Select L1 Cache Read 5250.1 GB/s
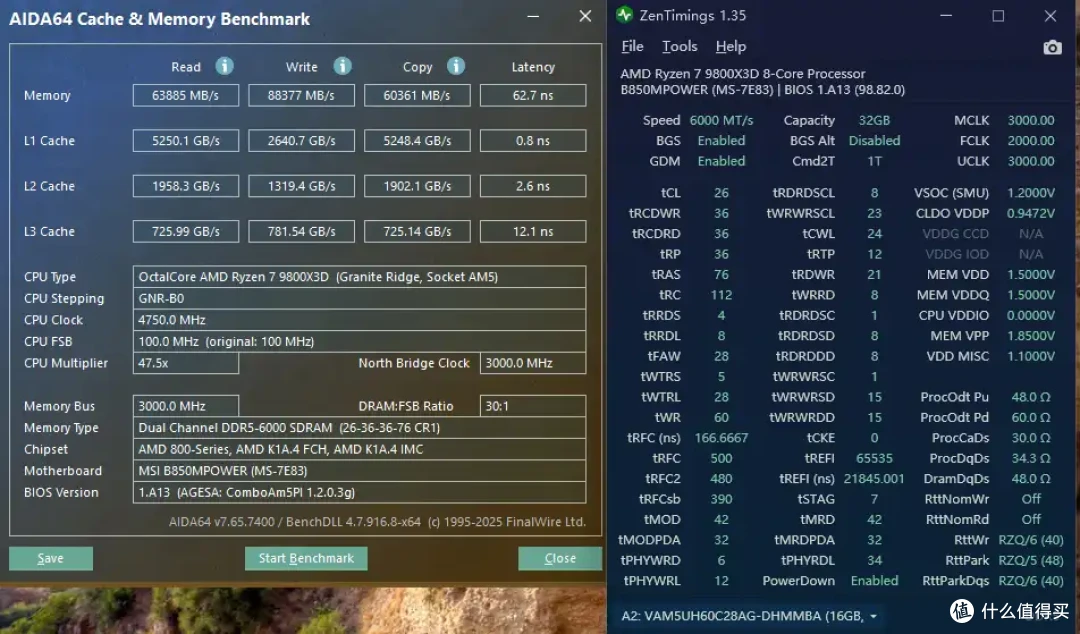The image size is (1080, 634). click(x=186, y=141)
